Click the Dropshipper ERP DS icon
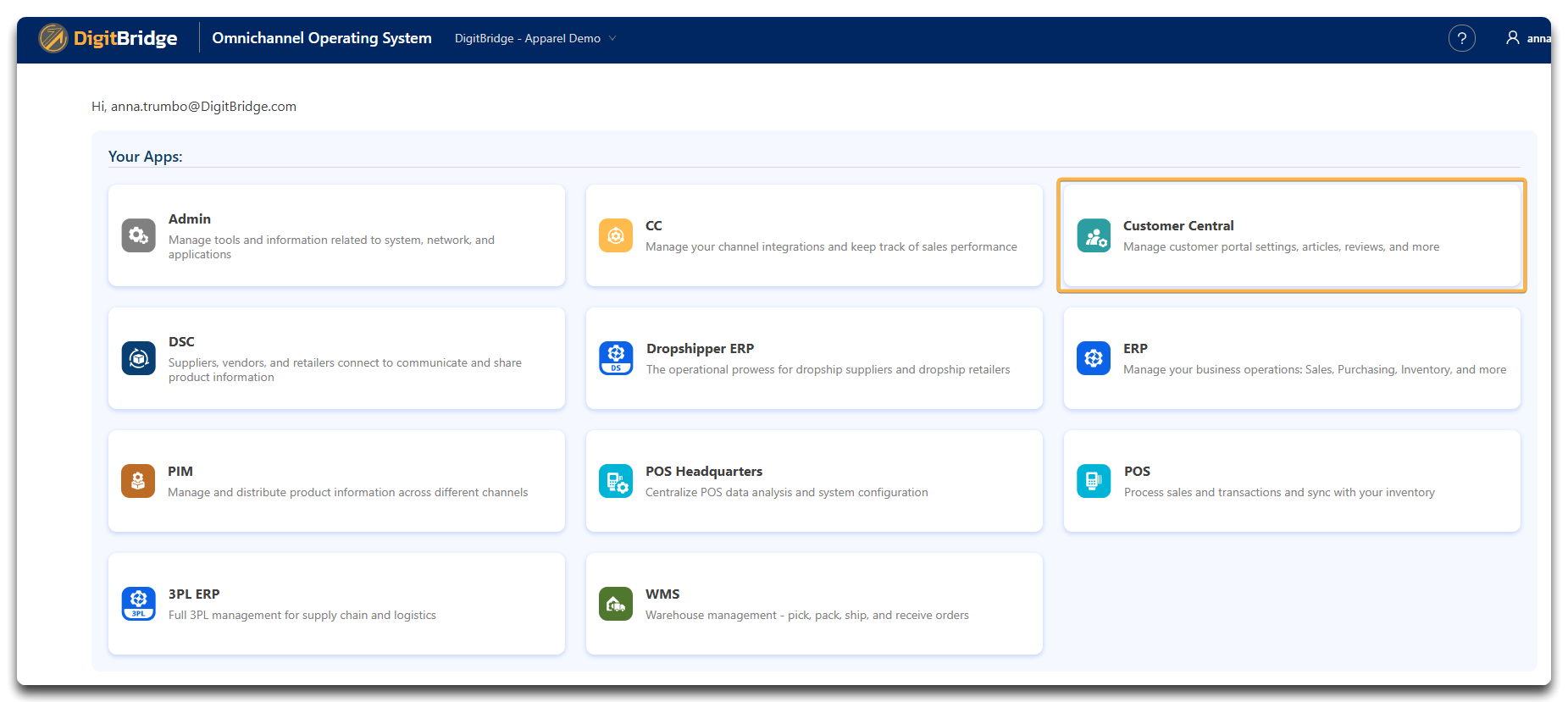The height and width of the screenshot is (702, 1568). point(616,358)
